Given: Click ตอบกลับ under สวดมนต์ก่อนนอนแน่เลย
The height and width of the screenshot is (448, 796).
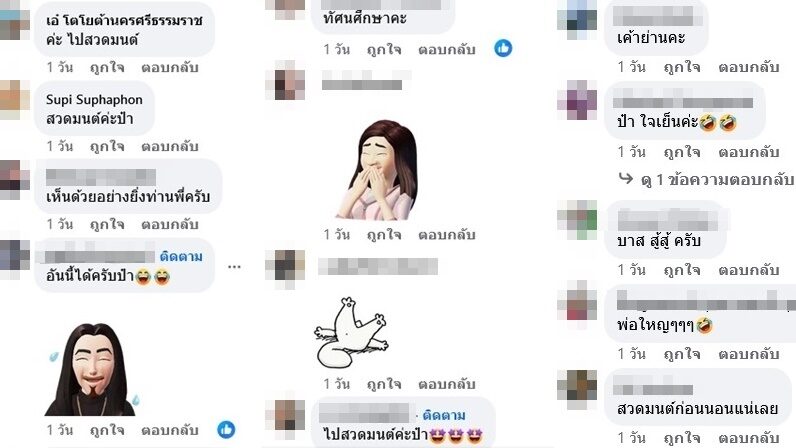Looking at the screenshot, I should tap(748, 437).
